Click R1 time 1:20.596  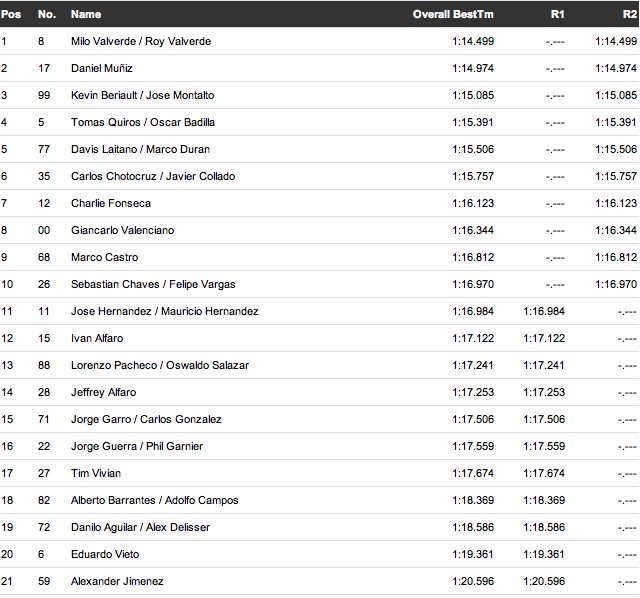pyautogui.click(x=544, y=581)
